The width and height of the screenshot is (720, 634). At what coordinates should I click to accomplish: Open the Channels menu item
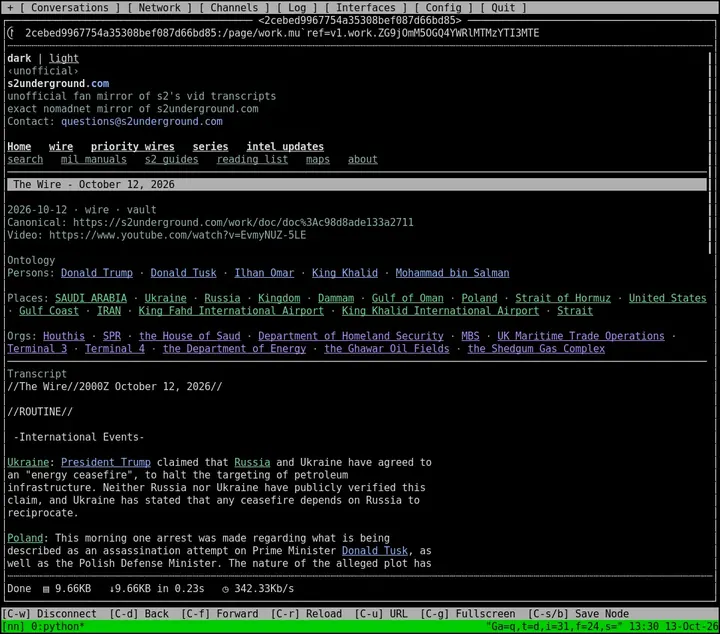point(234,8)
